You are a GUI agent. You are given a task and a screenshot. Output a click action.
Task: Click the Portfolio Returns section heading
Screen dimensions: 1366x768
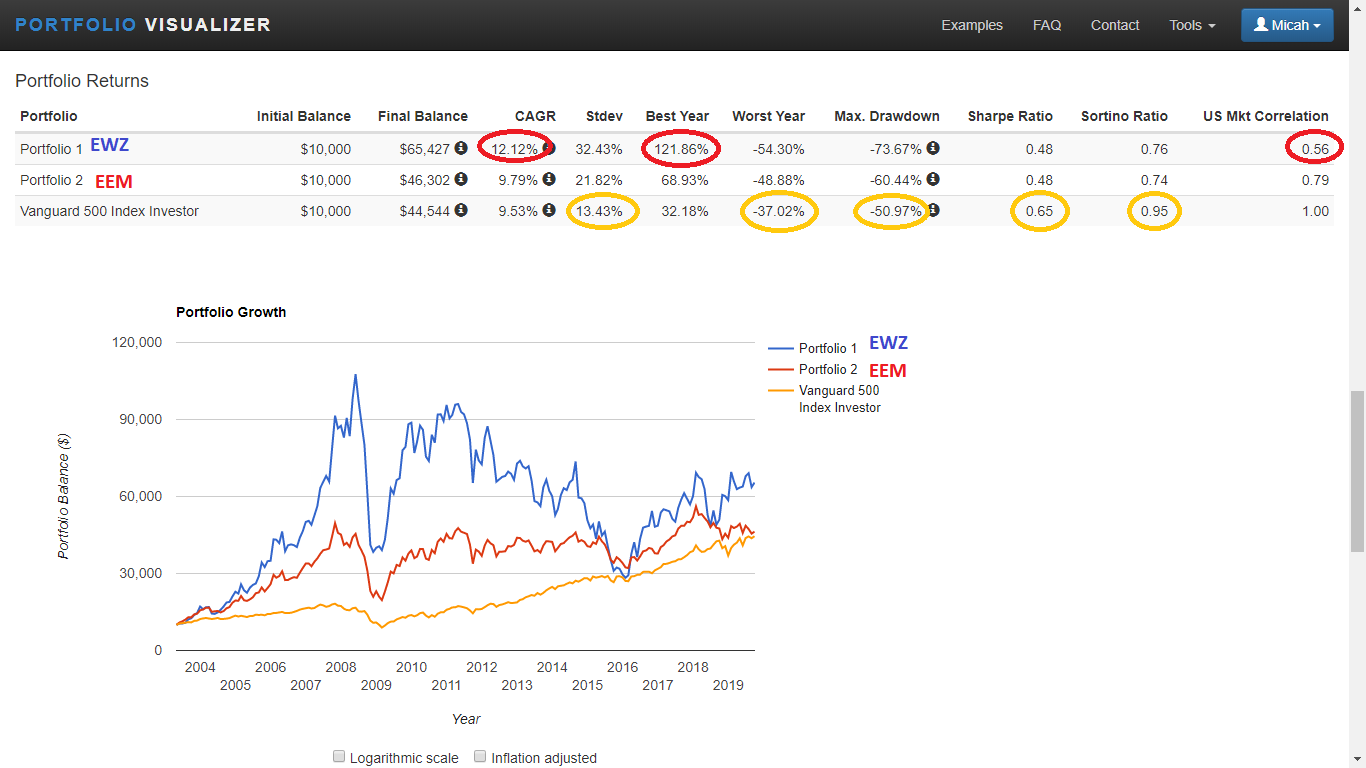(82, 81)
